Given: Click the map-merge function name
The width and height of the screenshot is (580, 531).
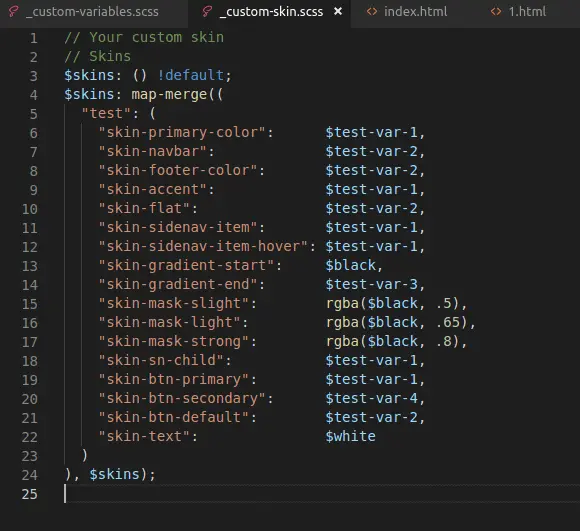Looking at the screenshot, I should (169, 94).
